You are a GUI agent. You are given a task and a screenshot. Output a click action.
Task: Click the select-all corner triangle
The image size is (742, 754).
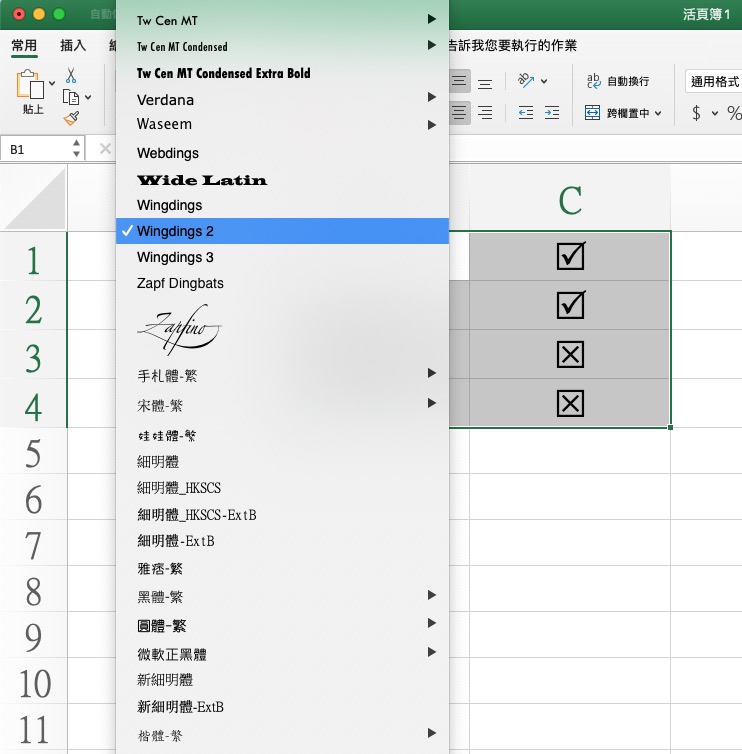[34, 199]
